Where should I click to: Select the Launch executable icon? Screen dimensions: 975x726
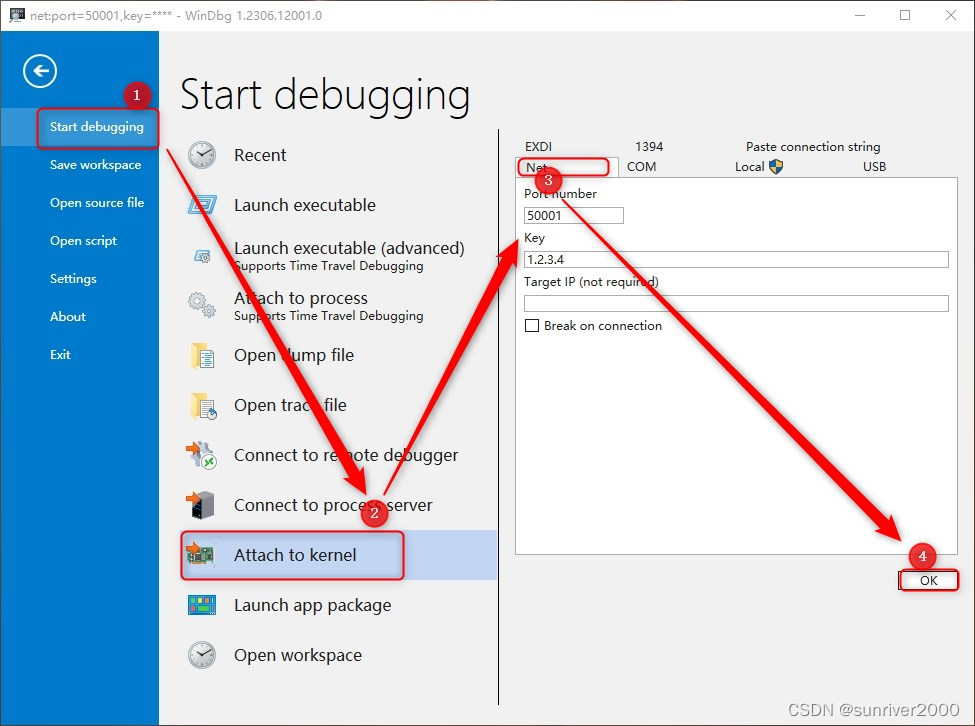click(x=203, y=205)
